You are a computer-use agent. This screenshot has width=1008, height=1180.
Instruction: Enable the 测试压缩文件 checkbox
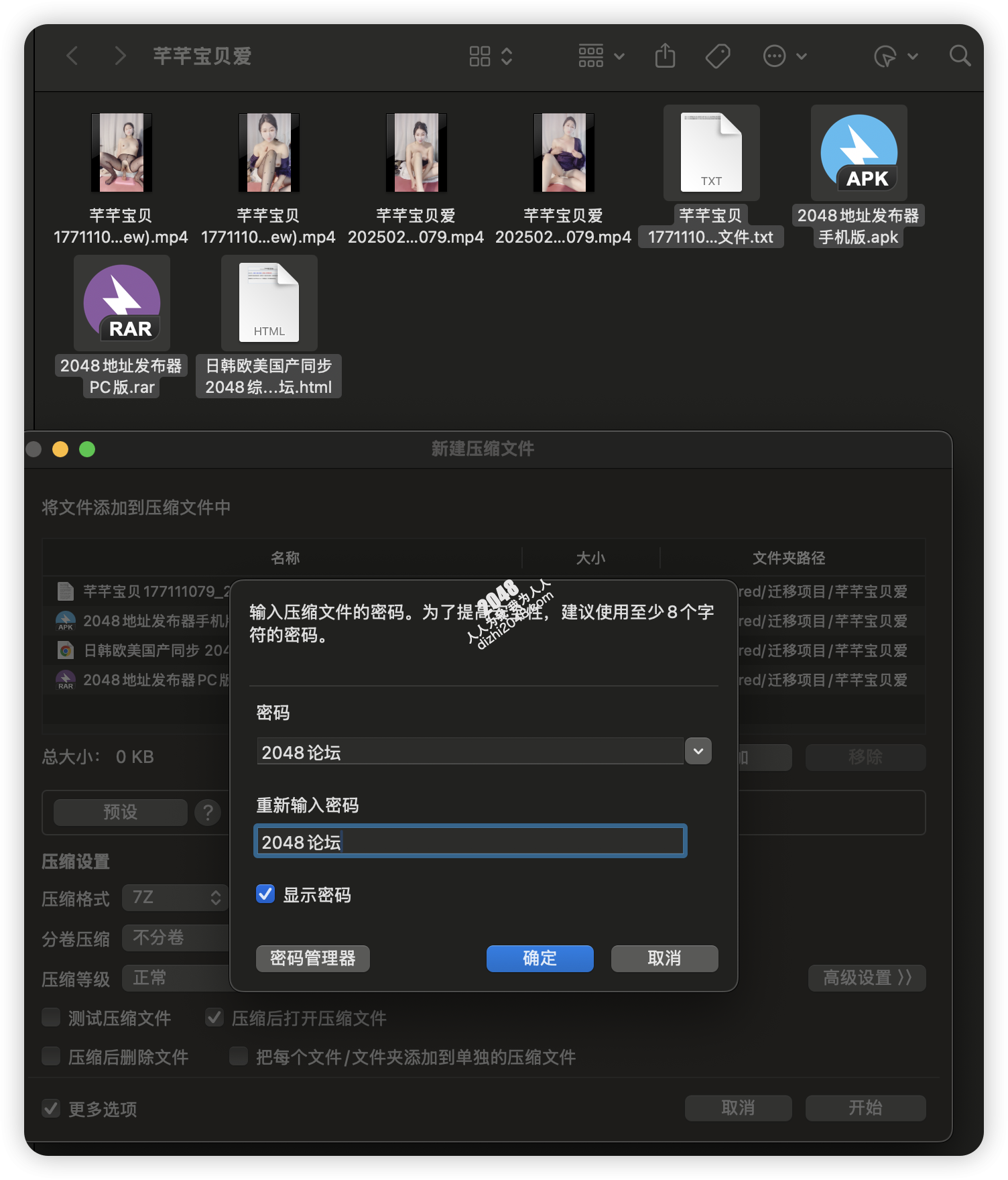[x=52, y=1017]
